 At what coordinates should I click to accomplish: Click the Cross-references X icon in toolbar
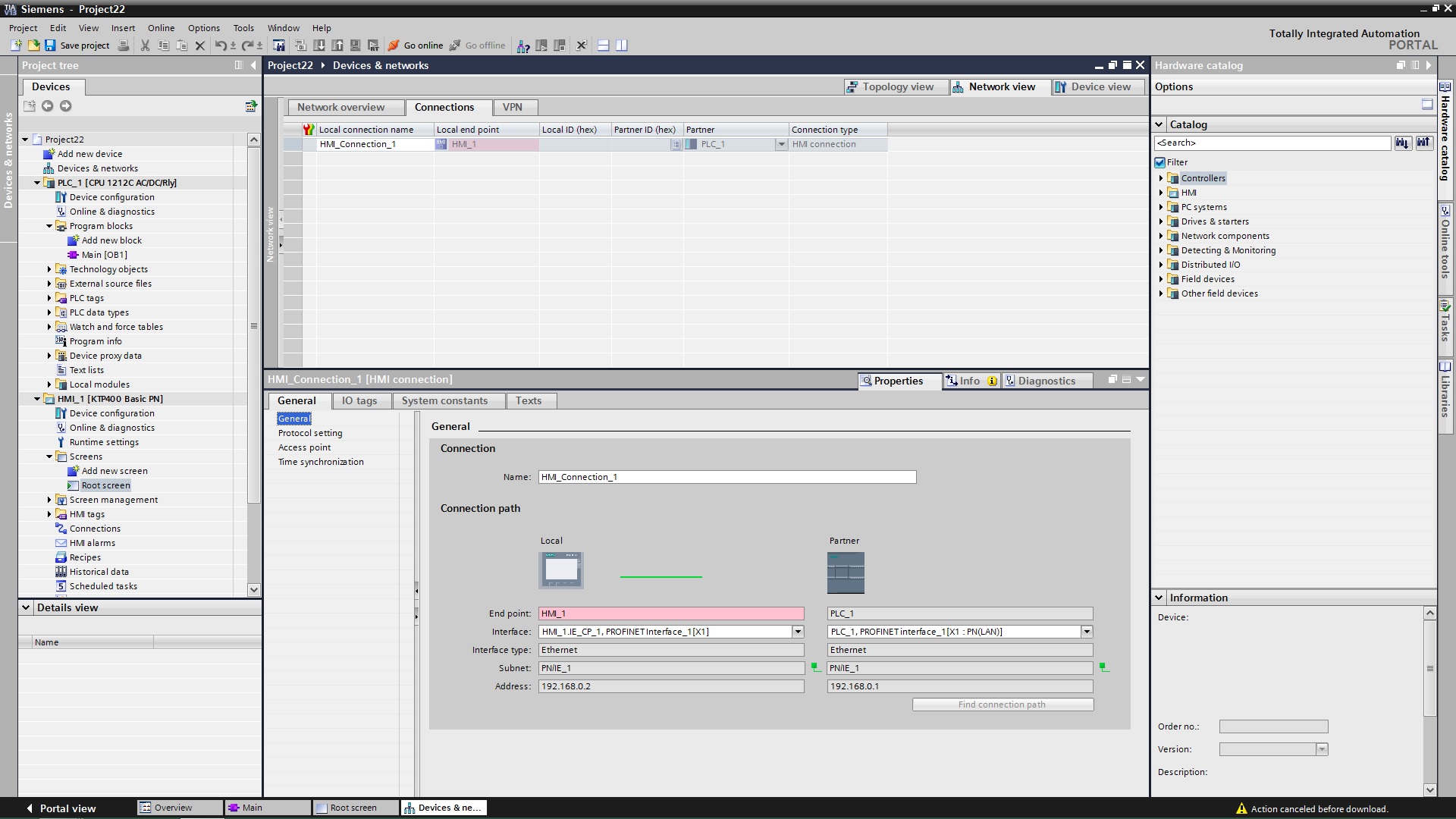pos(582,45)
